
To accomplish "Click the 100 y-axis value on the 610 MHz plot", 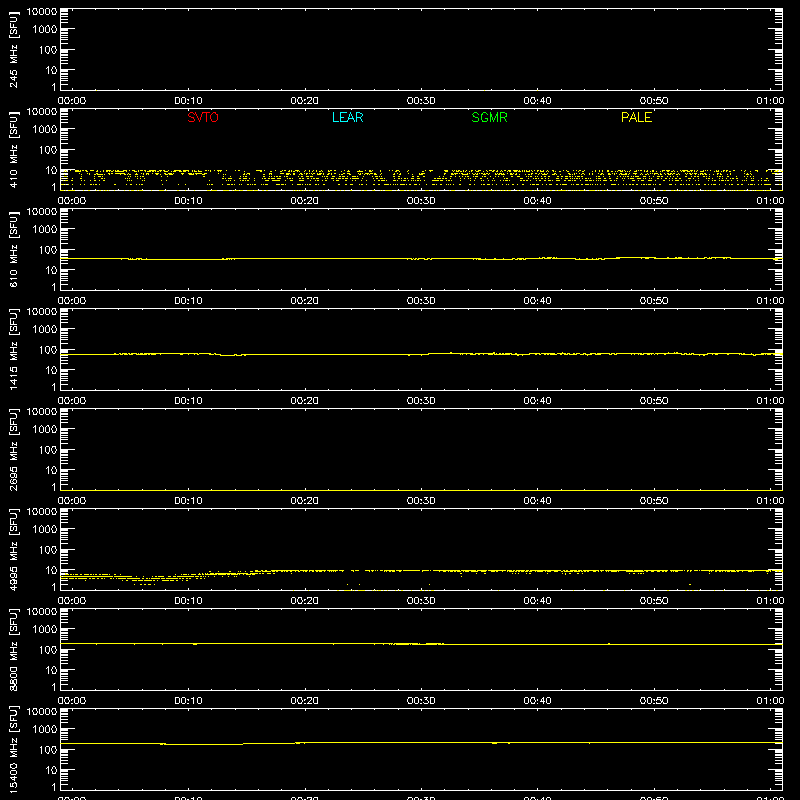I will [x=48, y=250].
